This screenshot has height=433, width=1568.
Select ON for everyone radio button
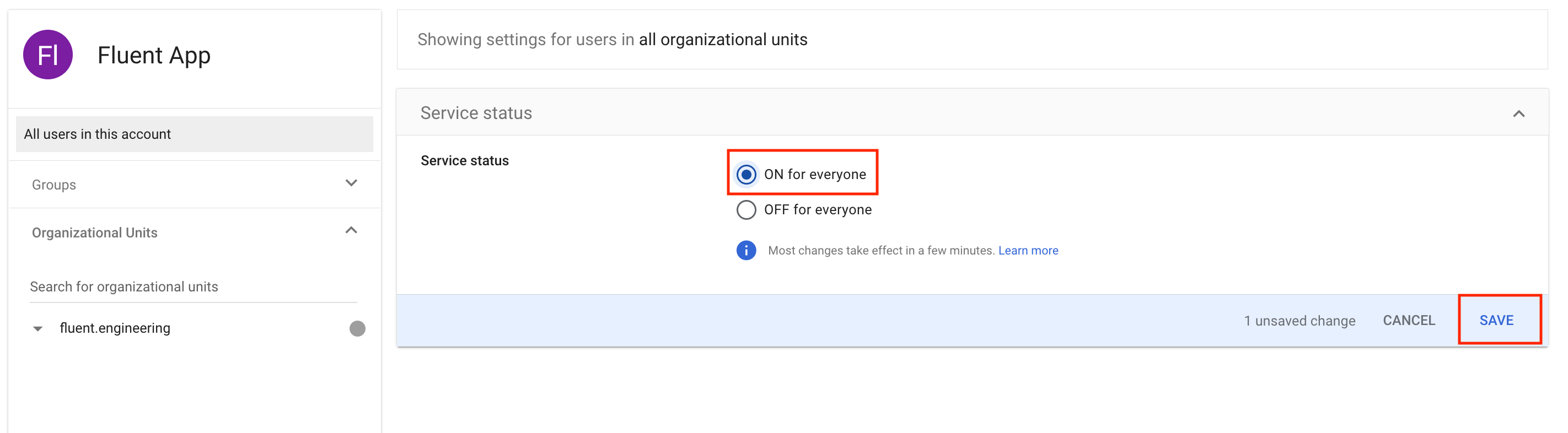747,175
